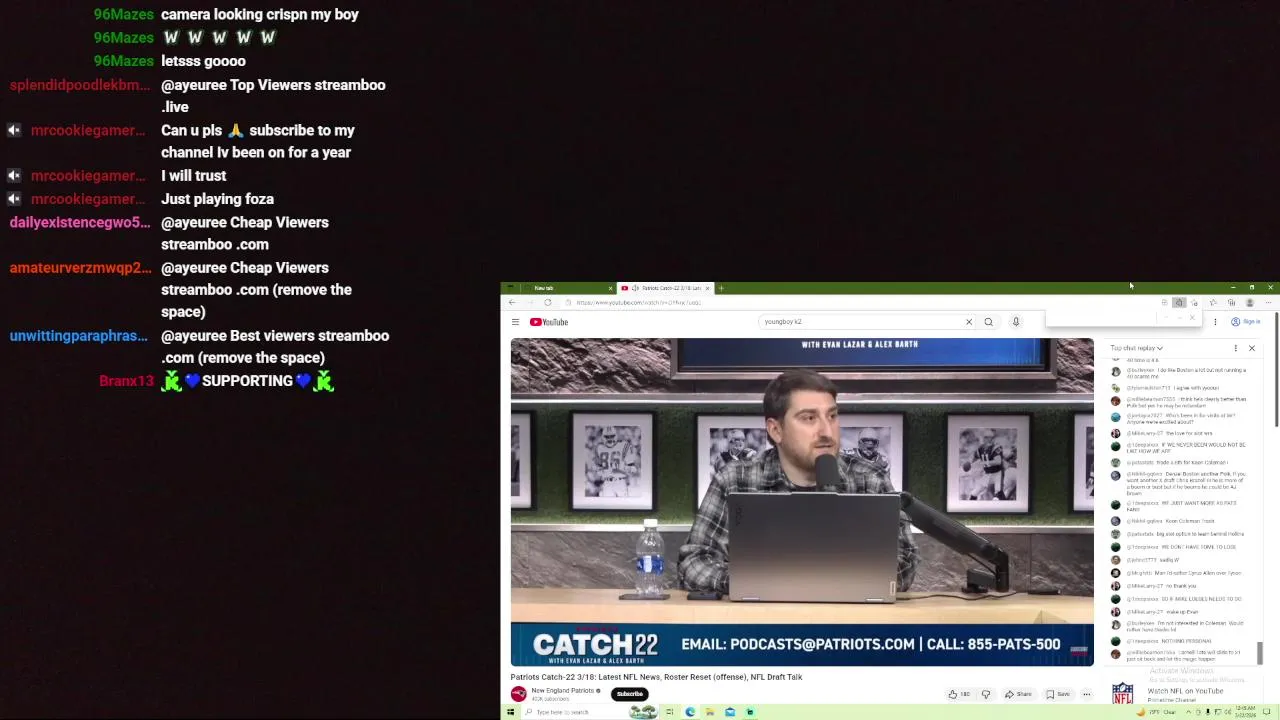This screenshot has height=720, width=1280.
Task: Click the Catch-22 video player
Action: pos(802,502)
